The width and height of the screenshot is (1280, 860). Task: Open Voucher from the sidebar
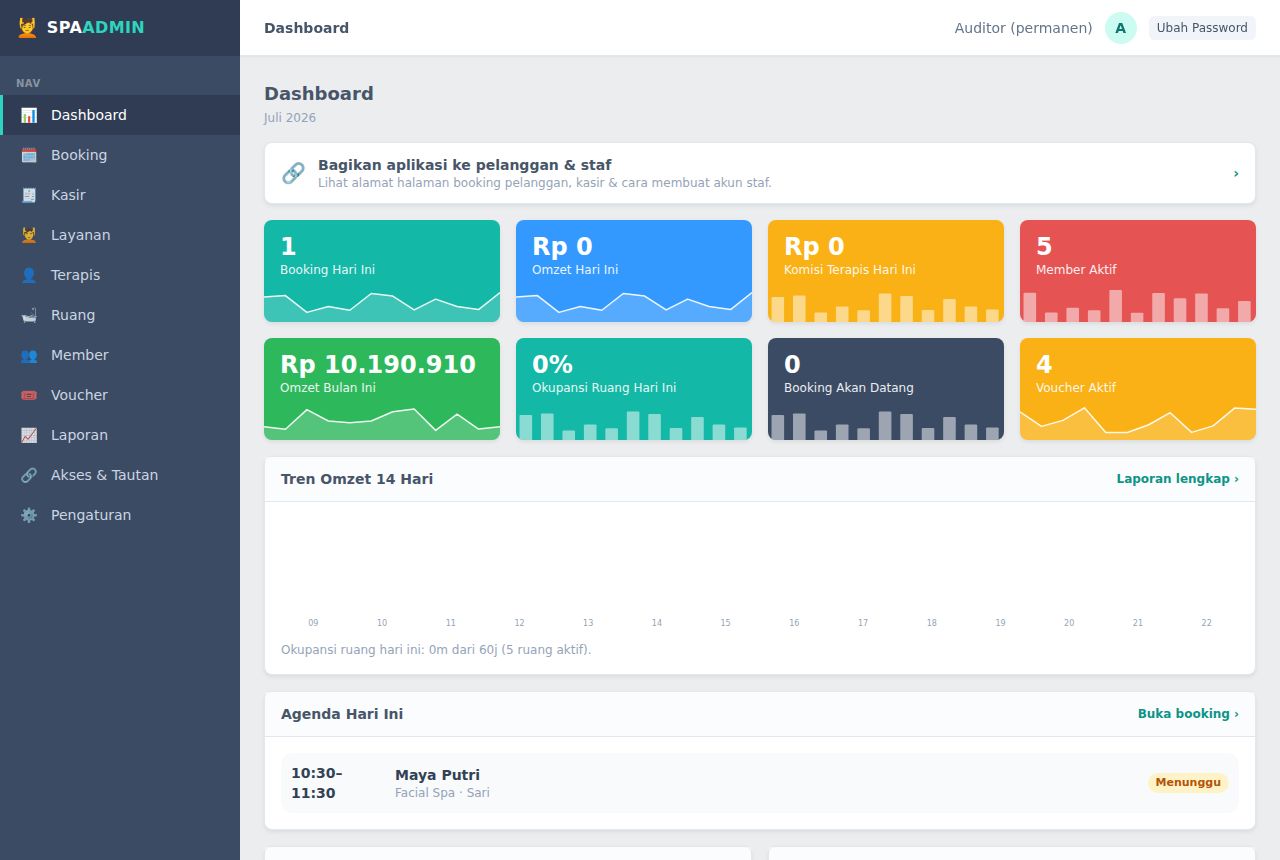tap(120, 395)
